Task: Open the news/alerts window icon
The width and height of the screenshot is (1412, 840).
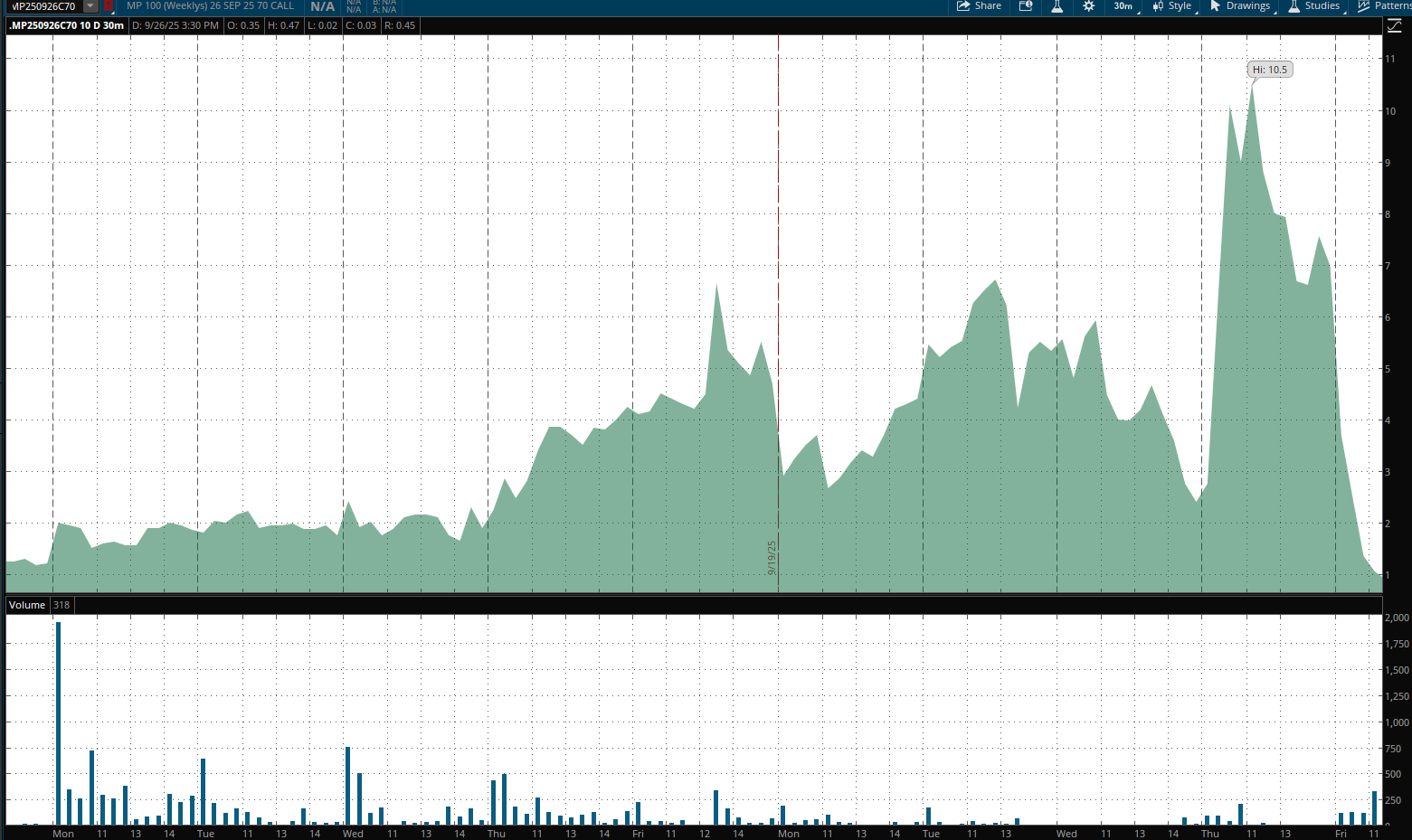Action: 1026,6
